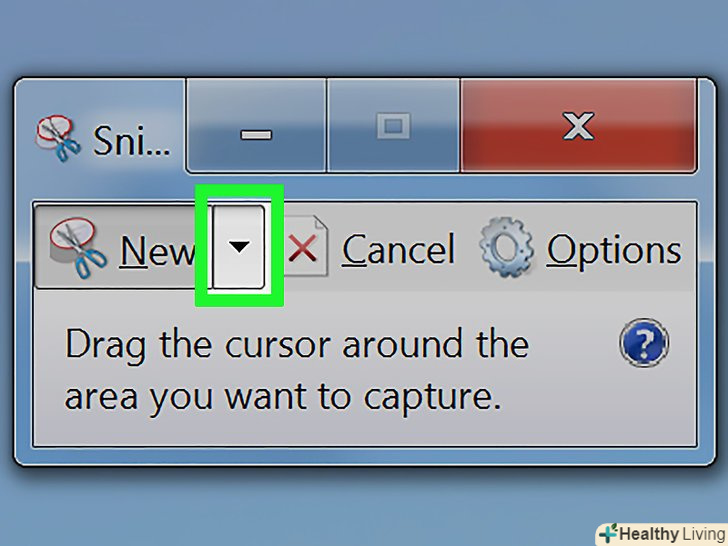This screenshot has height=546, width=728.
Task: Open the New snip mode dropdown arrow
Action: click(x=239, y=246)
